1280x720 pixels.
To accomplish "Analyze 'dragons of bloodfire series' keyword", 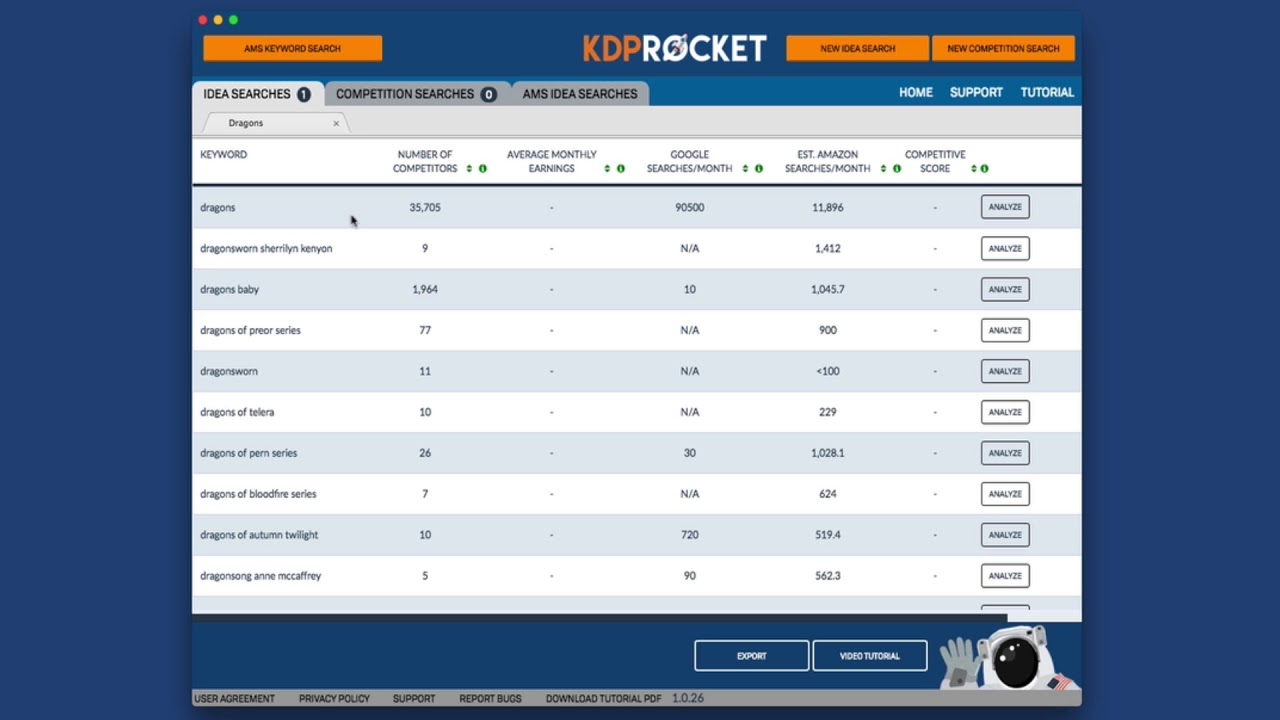I will 1005,494.
